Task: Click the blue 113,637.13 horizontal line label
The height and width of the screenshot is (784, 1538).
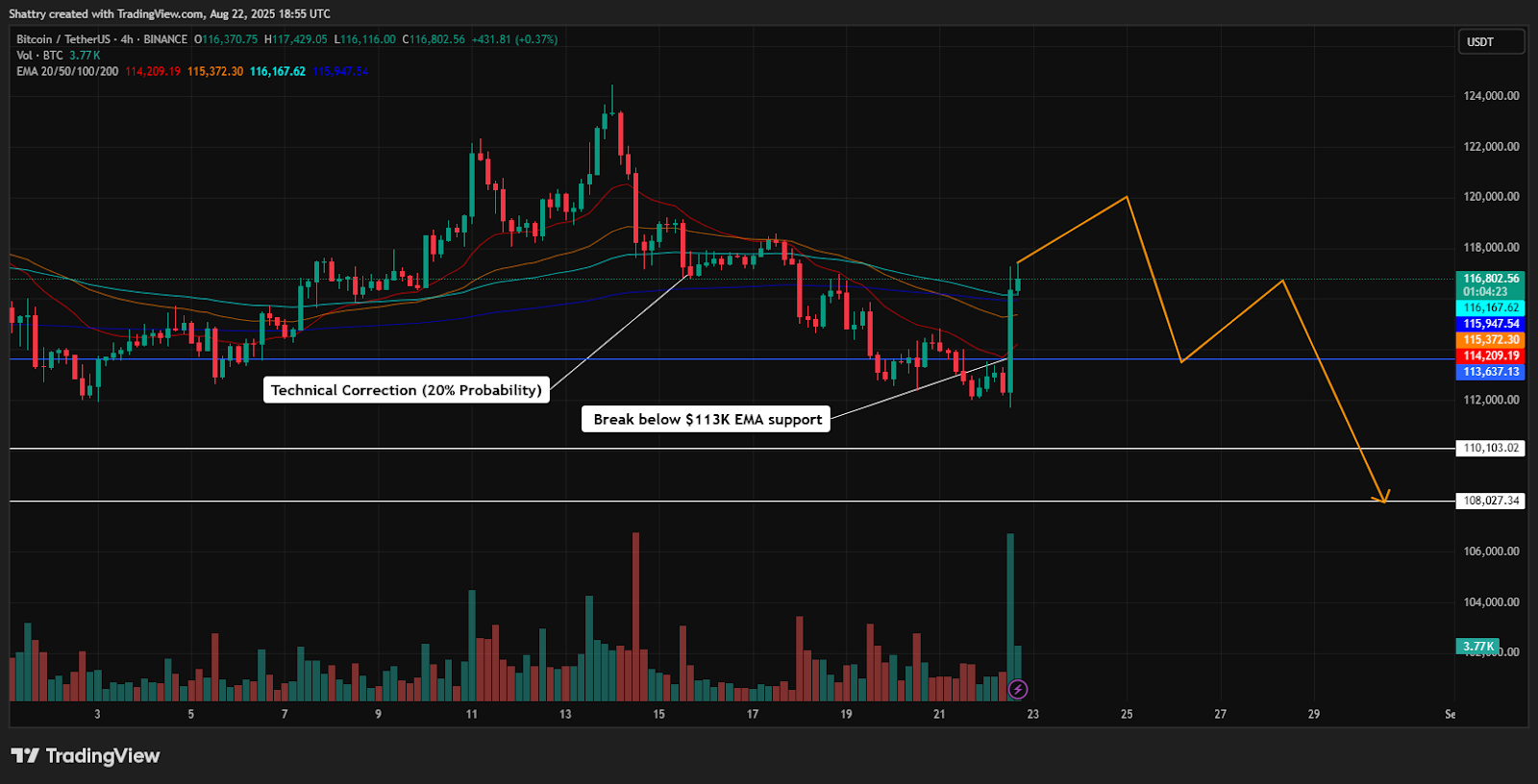Action: point(1491,372)
